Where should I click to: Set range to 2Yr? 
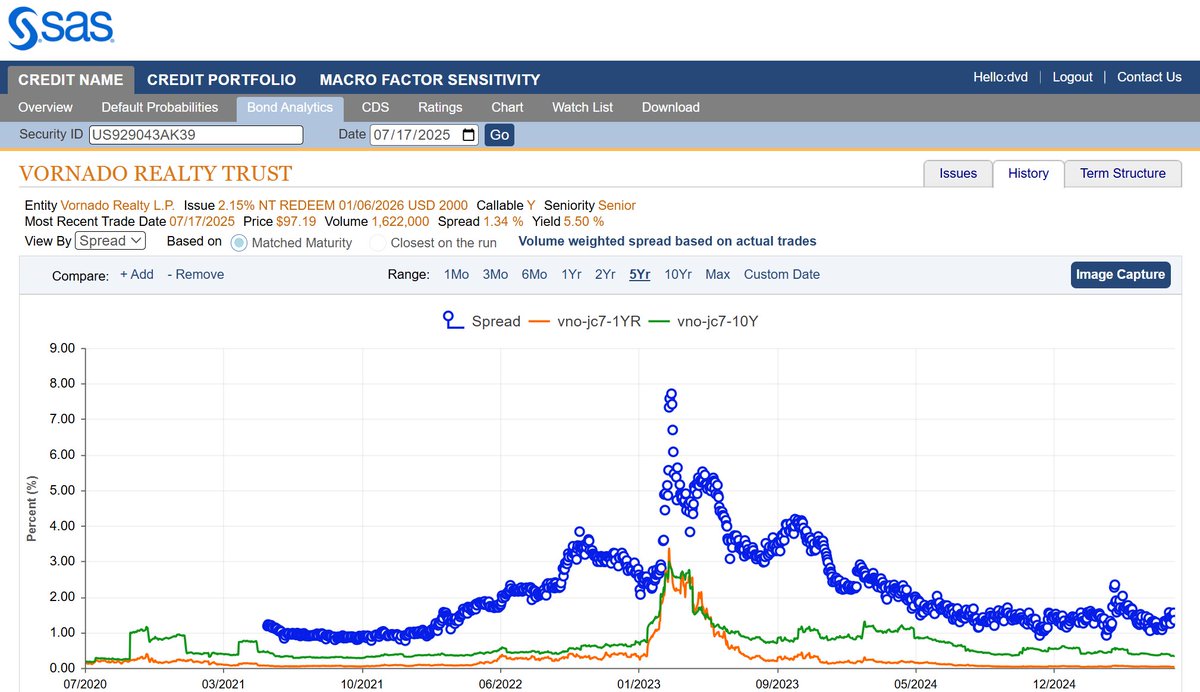[x=605, y=274]
